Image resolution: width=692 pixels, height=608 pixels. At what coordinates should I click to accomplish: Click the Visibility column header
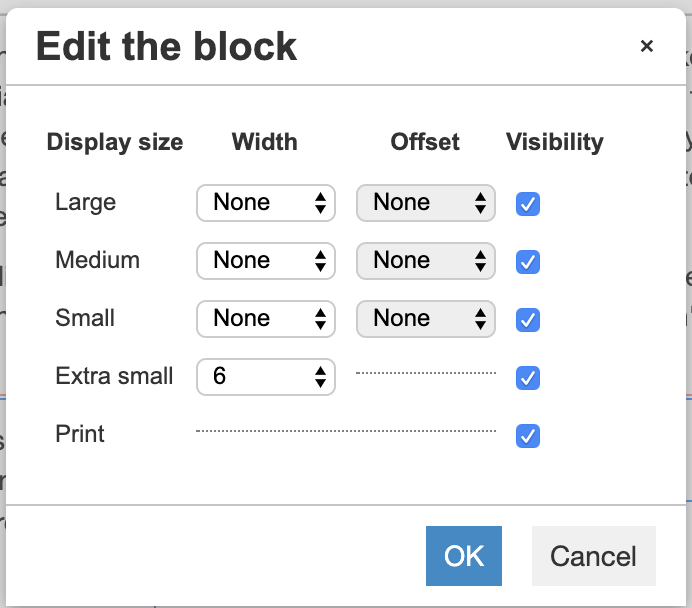(555, 142)
